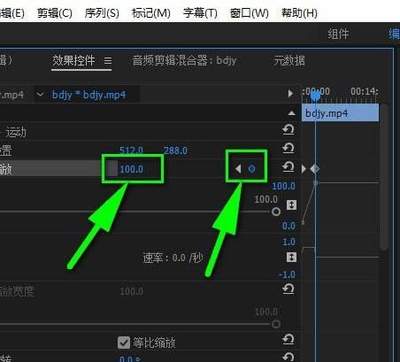Reset the Scale Width parameter
This screenshot has height=362, width=400.
pyautogui.click(x=288, y=289)
